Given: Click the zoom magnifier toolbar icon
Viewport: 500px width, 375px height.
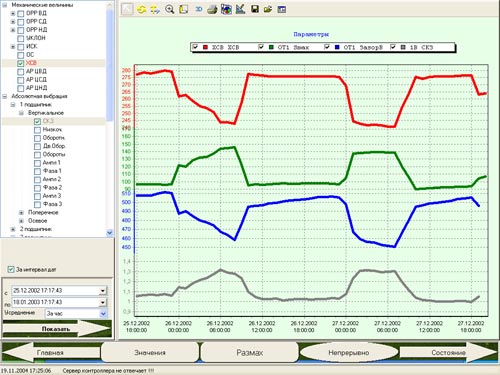Looking at the screenshot, I should point(170,9).
